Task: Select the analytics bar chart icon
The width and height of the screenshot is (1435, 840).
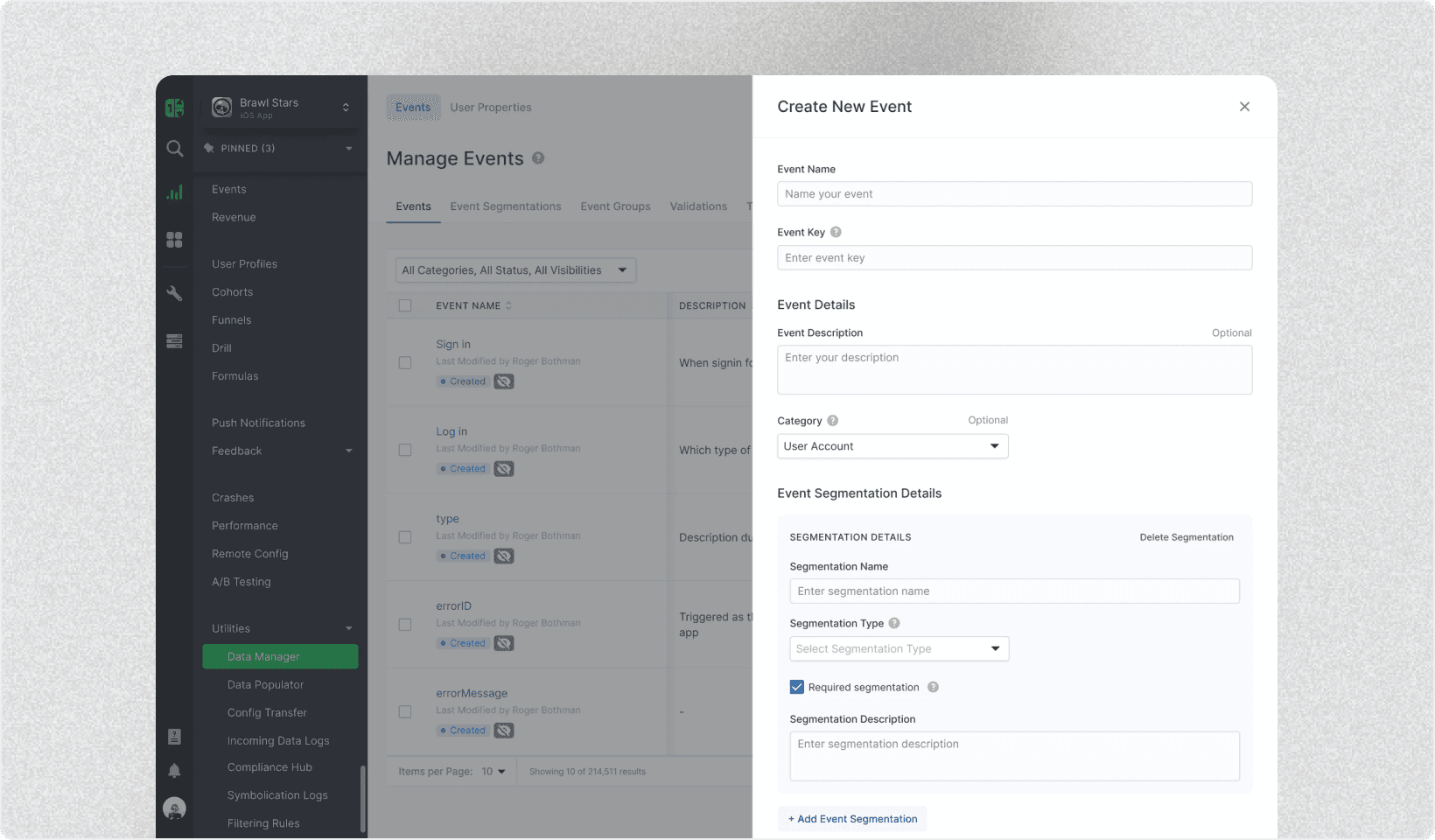Action: pyautogui.click(x=175, y=192)
